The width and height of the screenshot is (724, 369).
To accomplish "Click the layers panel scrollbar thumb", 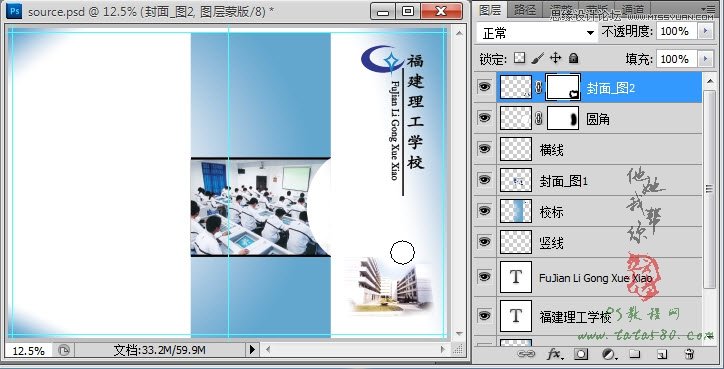I will pos(710,188).
